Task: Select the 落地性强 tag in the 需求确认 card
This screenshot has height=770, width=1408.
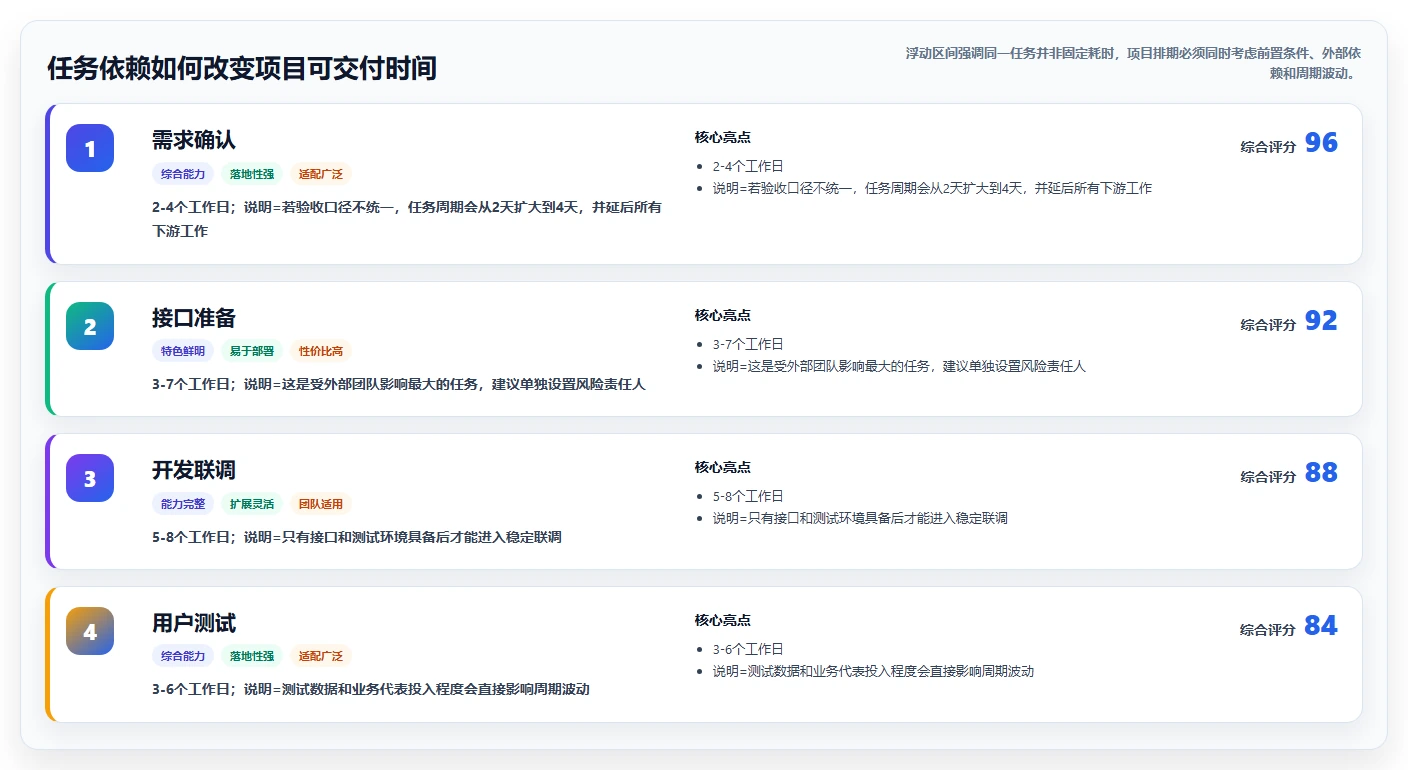Action: 252,174
